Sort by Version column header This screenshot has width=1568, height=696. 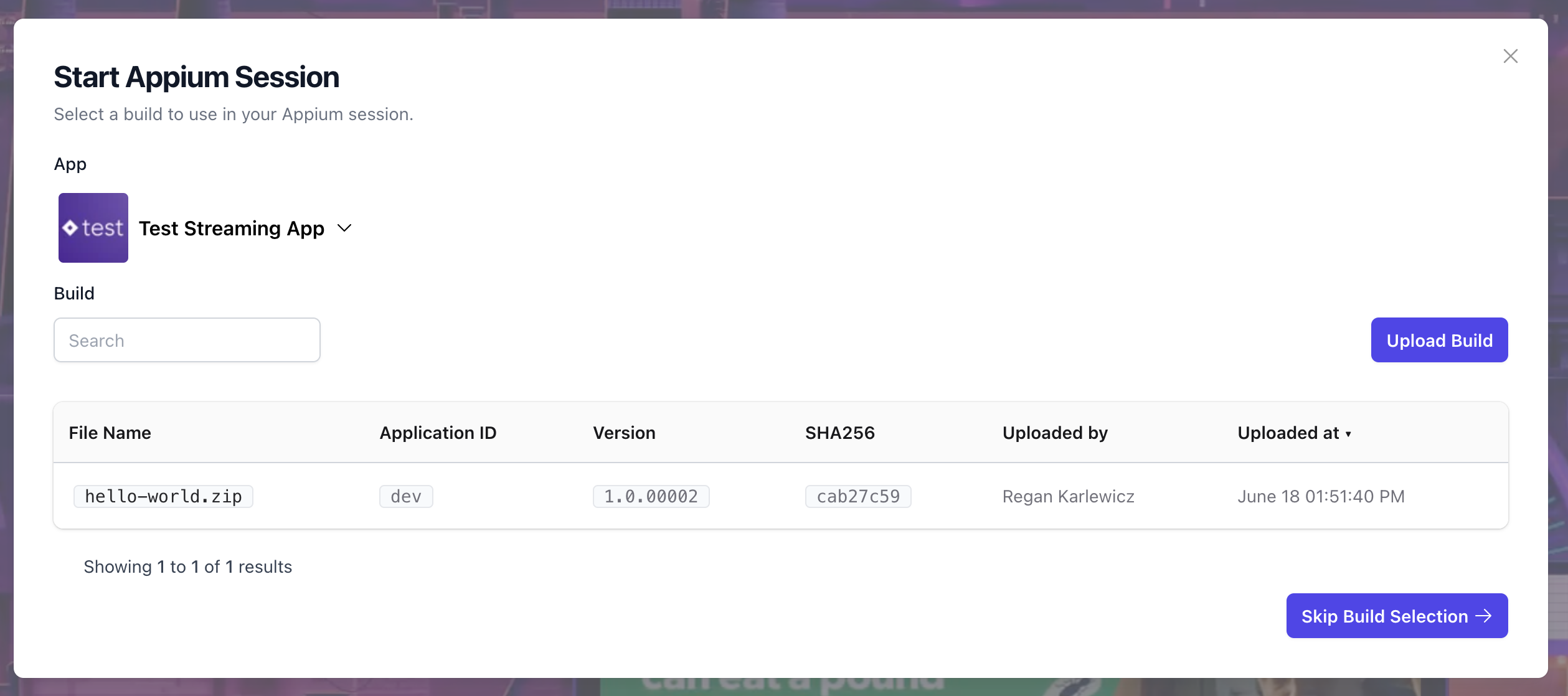(624, 433)
